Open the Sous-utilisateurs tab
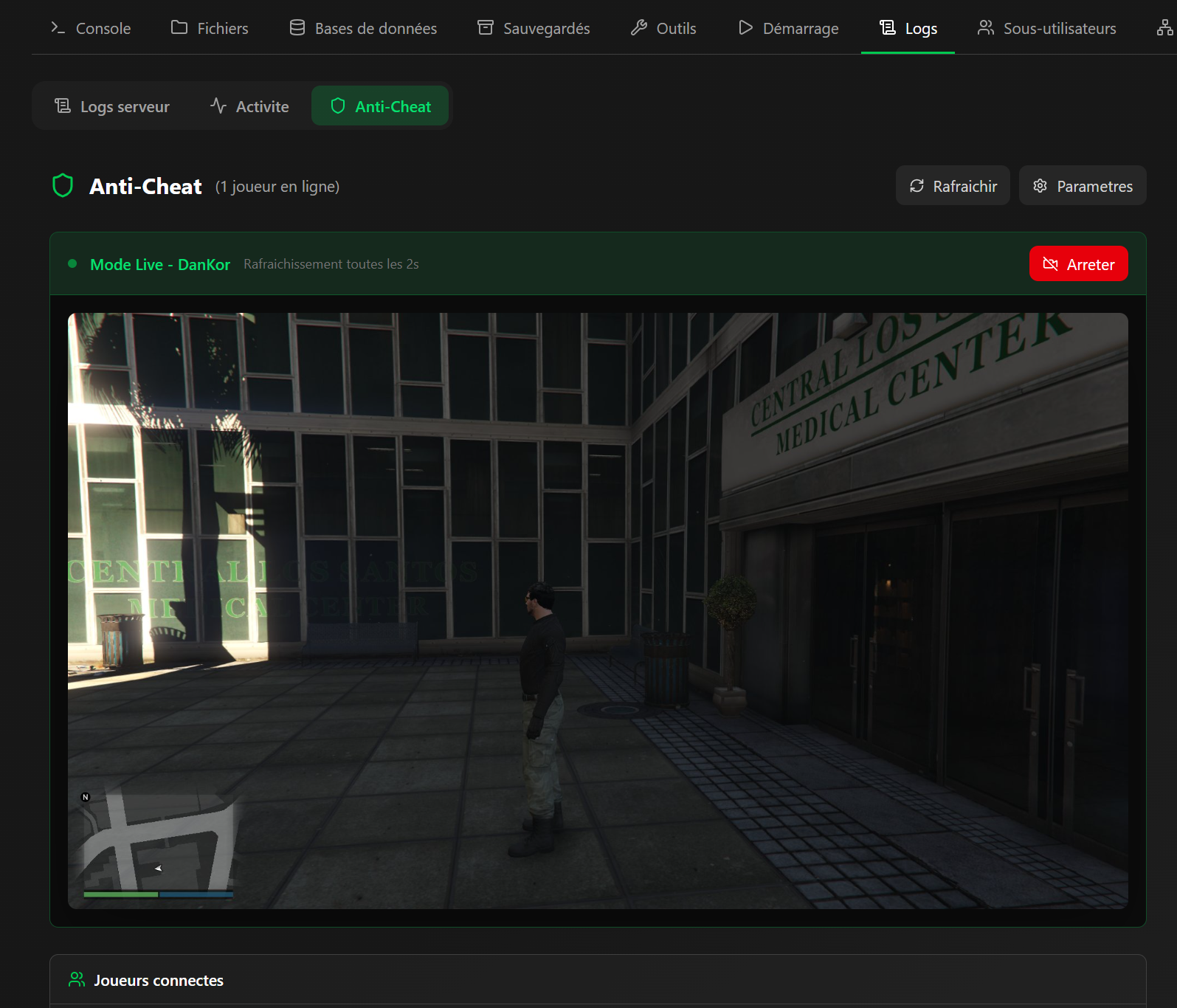Viewport: 1177px width, 1008px height. (1046, 28)
